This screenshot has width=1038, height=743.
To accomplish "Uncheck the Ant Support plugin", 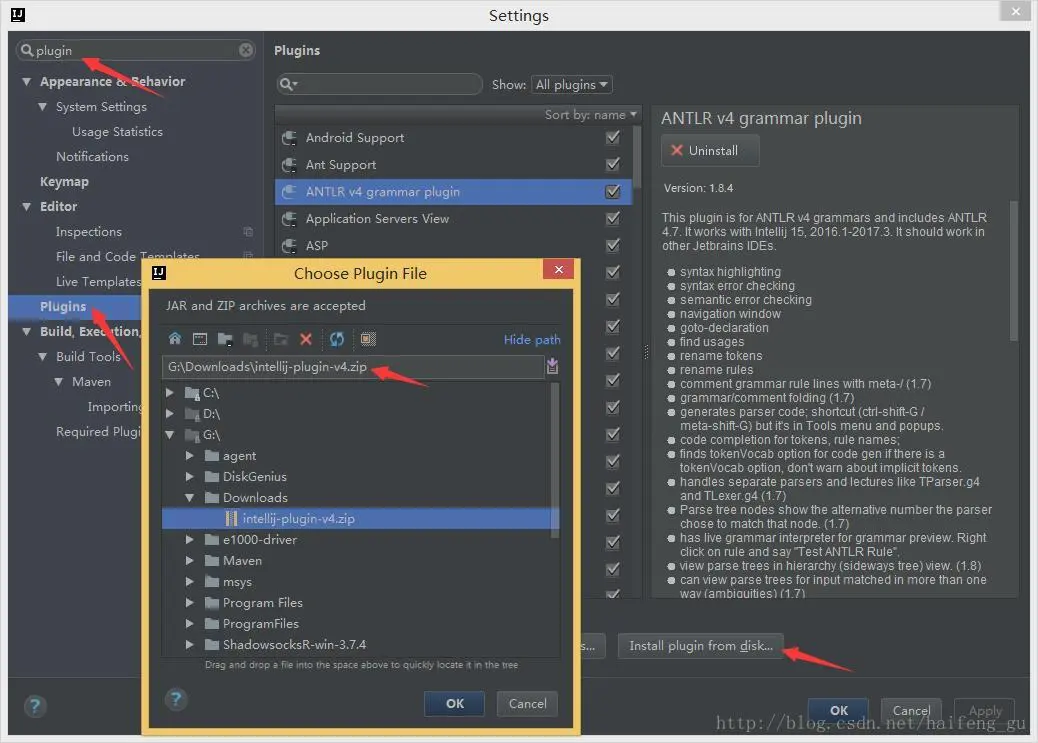I will (x=613, y=164).
